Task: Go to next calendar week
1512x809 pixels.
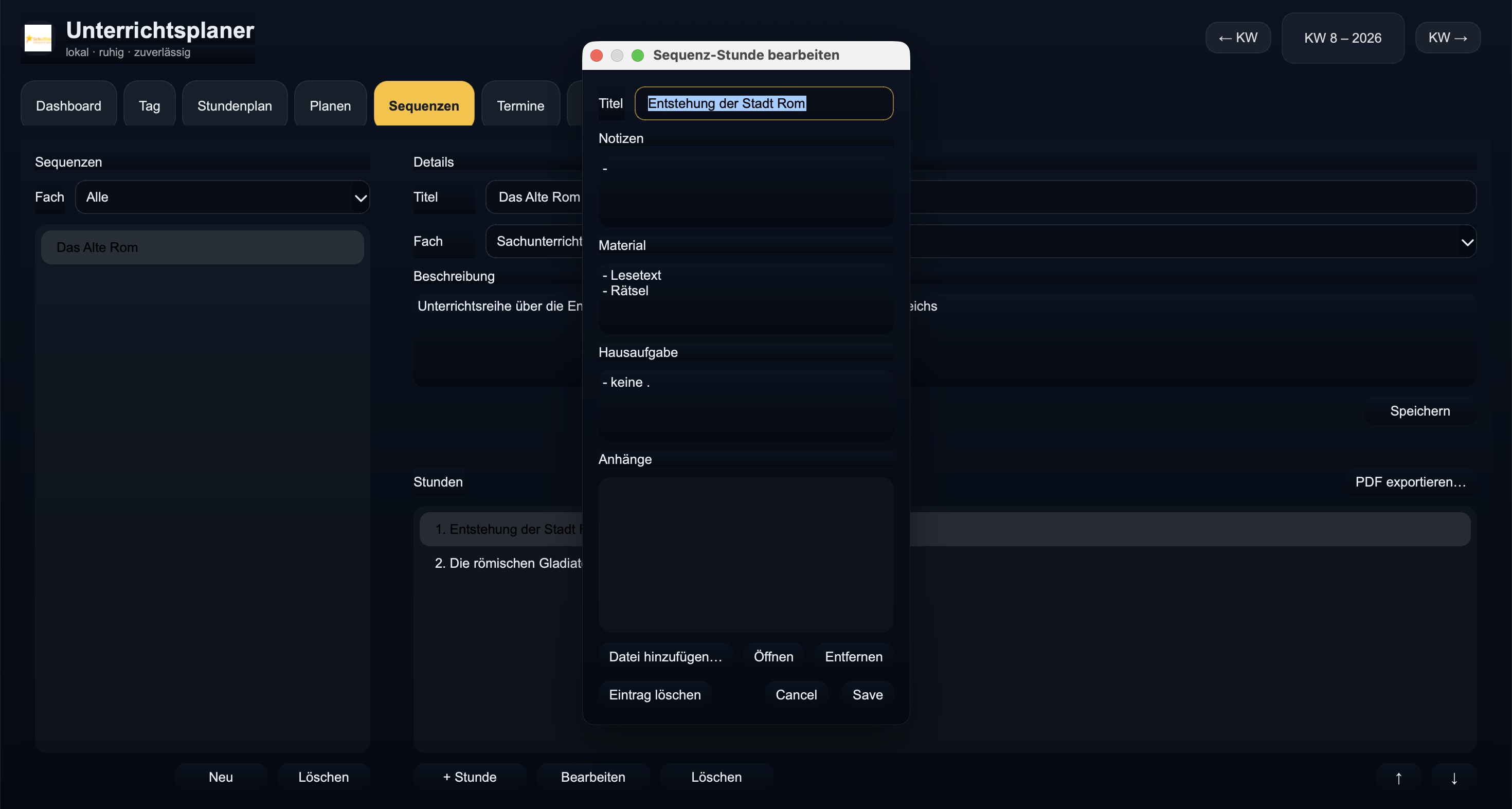Action: [1447, 38]
